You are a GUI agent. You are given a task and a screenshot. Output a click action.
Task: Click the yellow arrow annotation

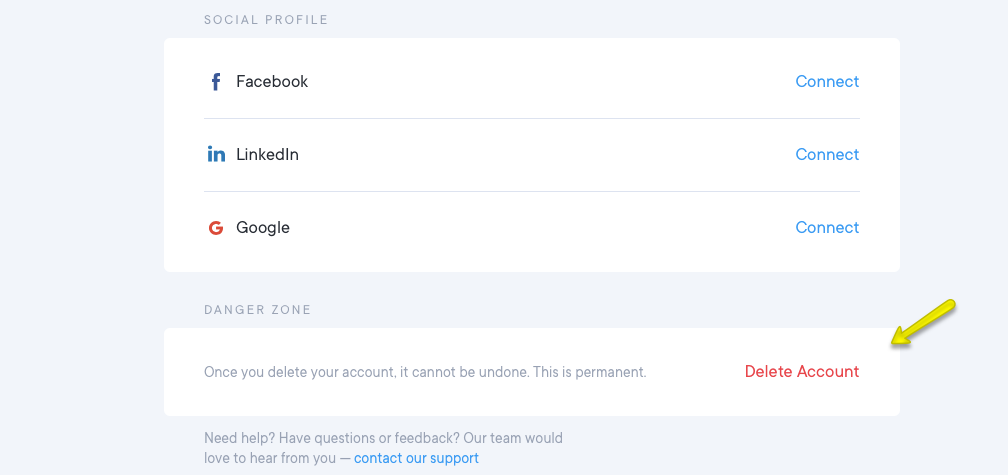tap(923, 323)
